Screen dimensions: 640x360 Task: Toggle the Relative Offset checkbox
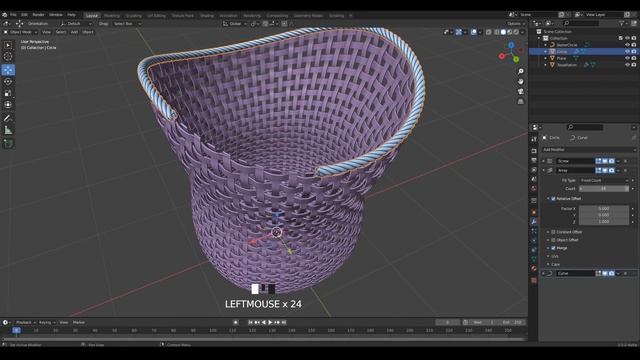553,199
